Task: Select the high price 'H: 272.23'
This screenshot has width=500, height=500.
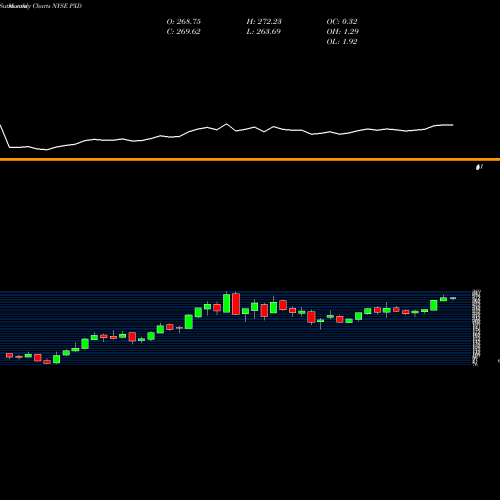Action: 264,22
